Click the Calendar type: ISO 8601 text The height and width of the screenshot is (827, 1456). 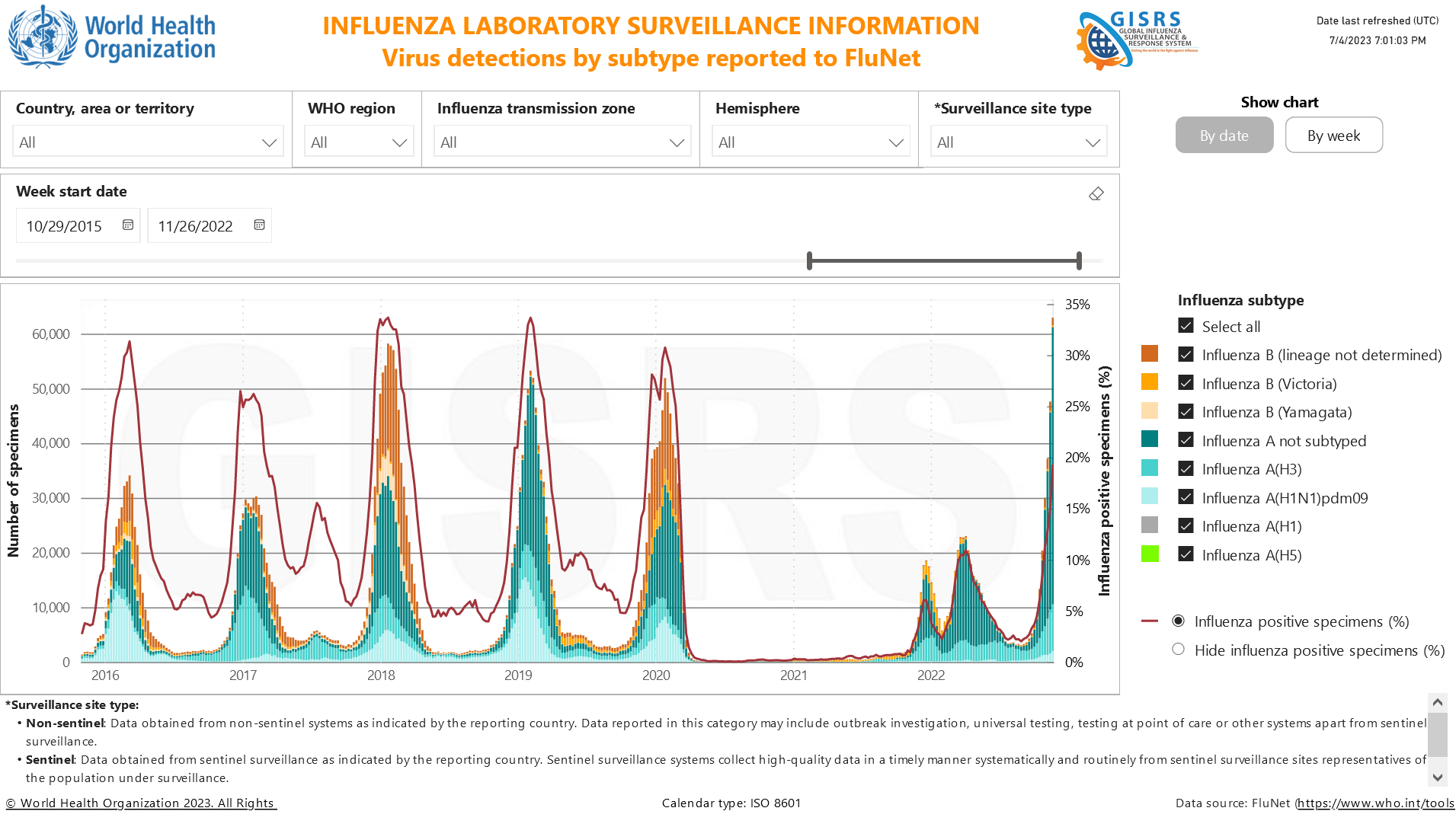[731, 803]
